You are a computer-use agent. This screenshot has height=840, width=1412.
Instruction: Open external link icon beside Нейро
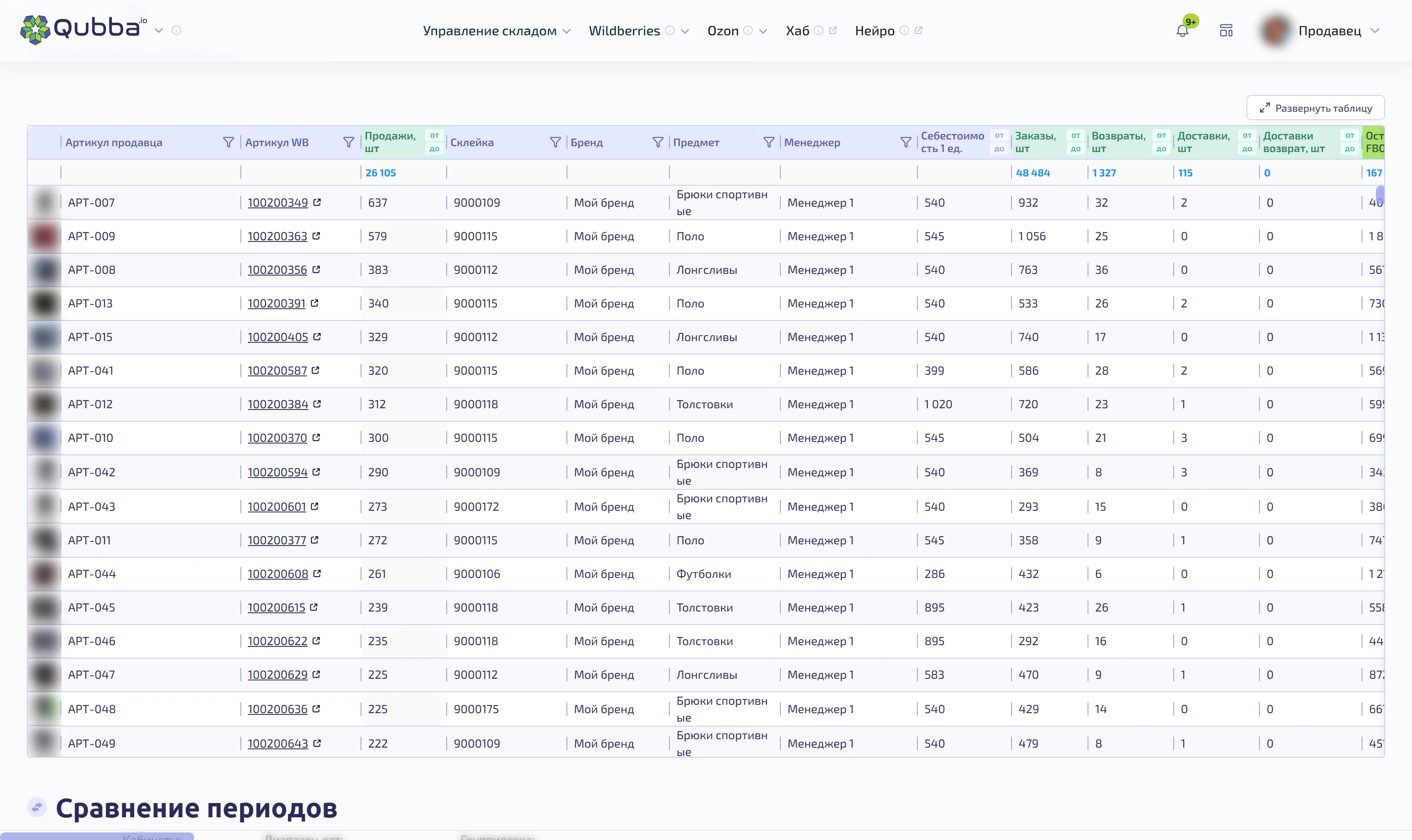click(x=919, y=31)
